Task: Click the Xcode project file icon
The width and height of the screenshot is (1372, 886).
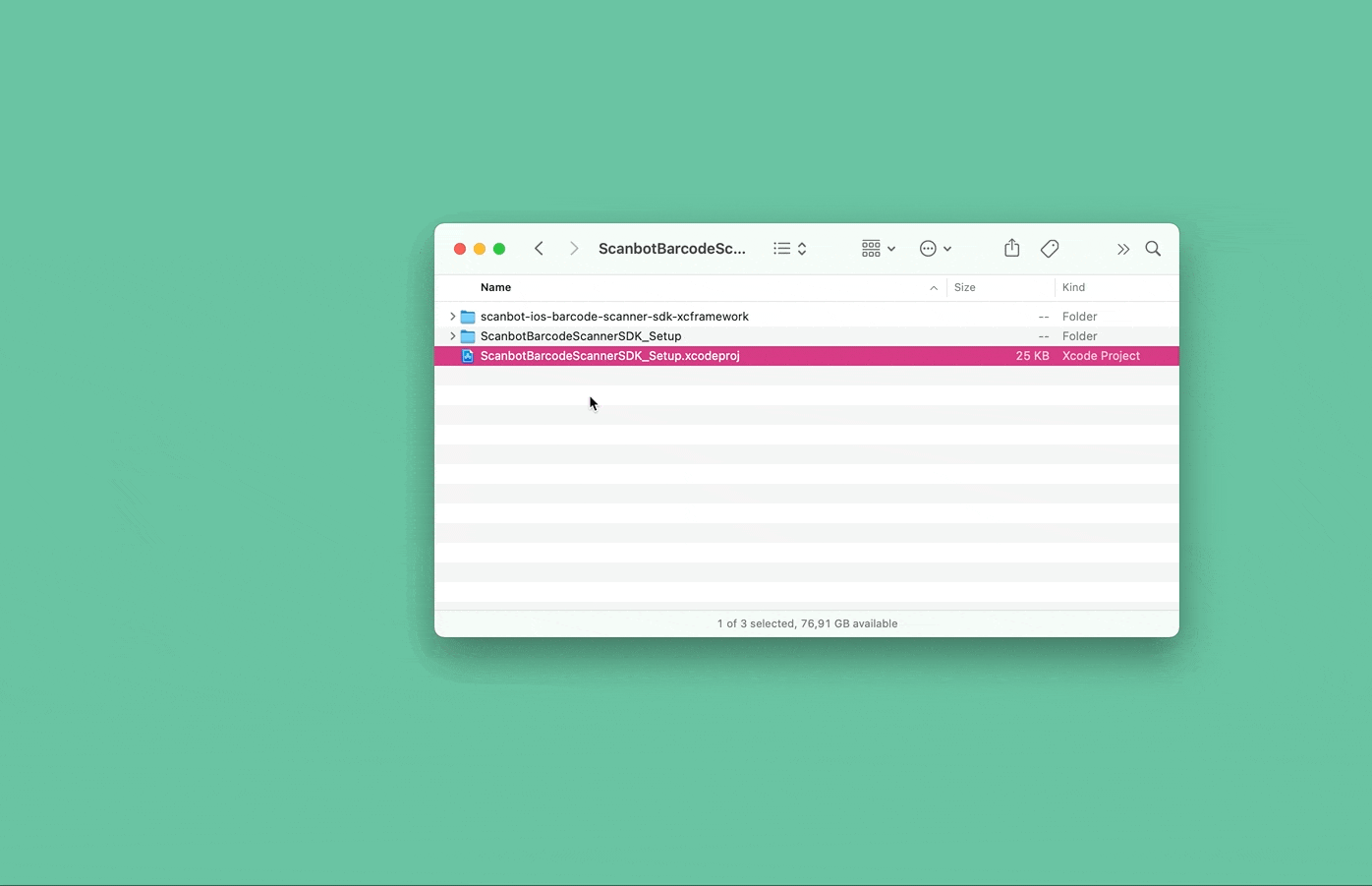Action: pyautogui.click(x=468, y=356)
